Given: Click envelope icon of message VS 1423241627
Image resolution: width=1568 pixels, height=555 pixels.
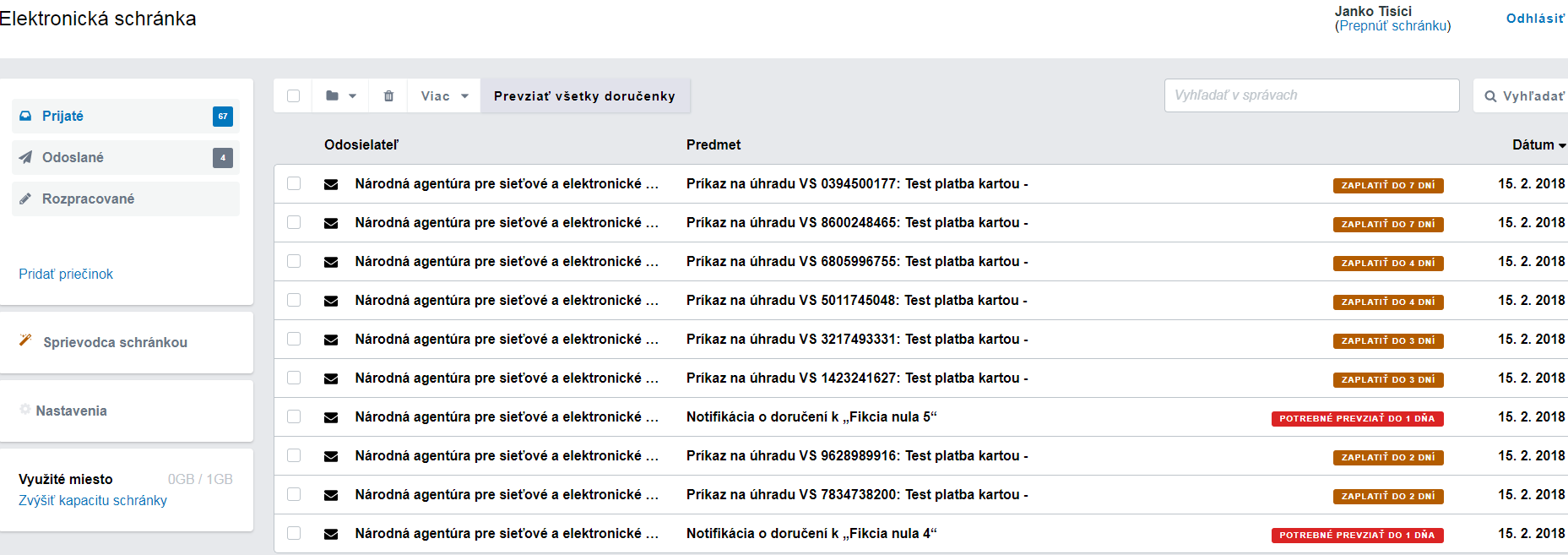Looking at the screenshot, I should point(331,378).
